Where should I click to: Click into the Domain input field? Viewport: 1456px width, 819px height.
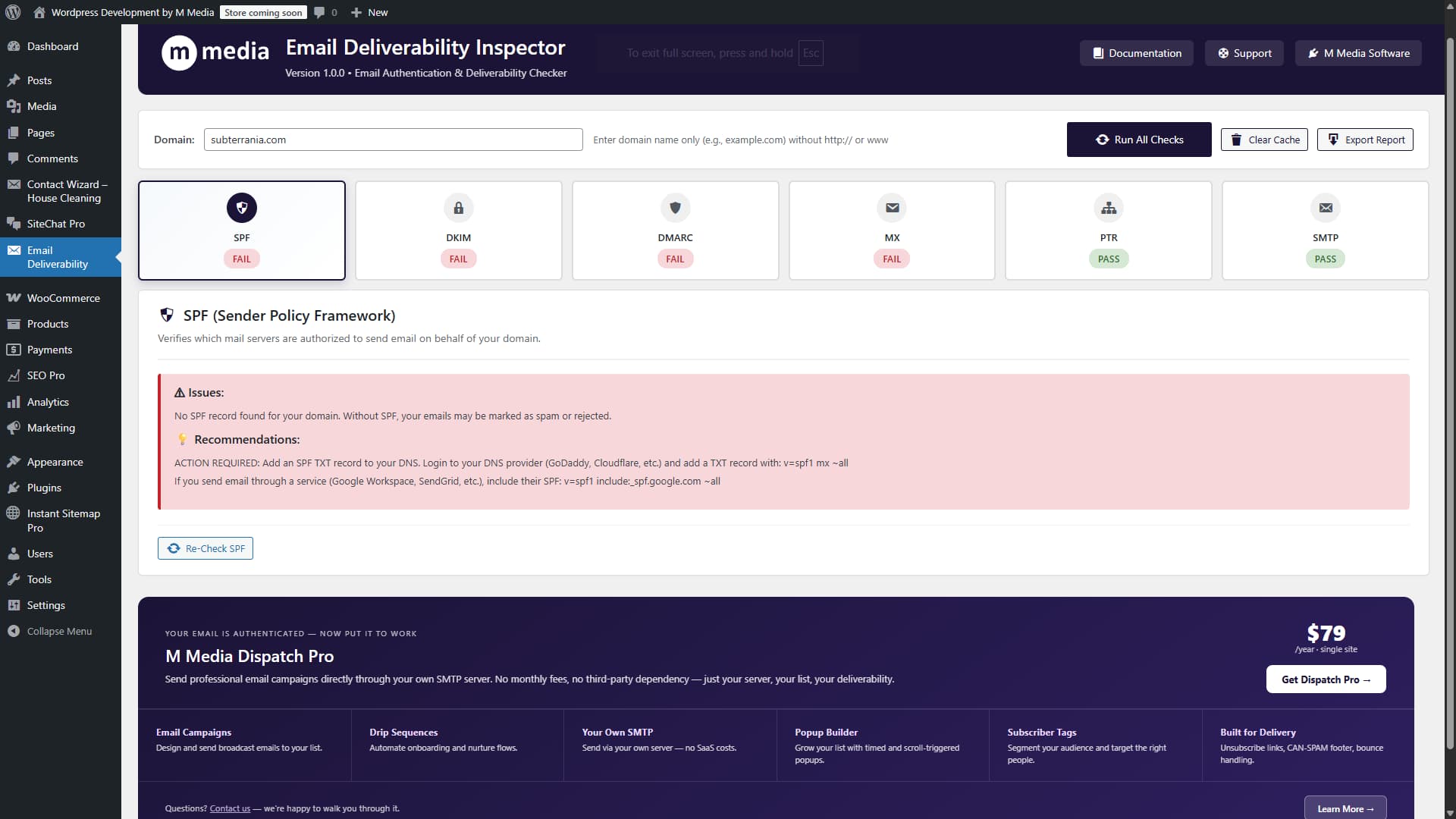393,140
